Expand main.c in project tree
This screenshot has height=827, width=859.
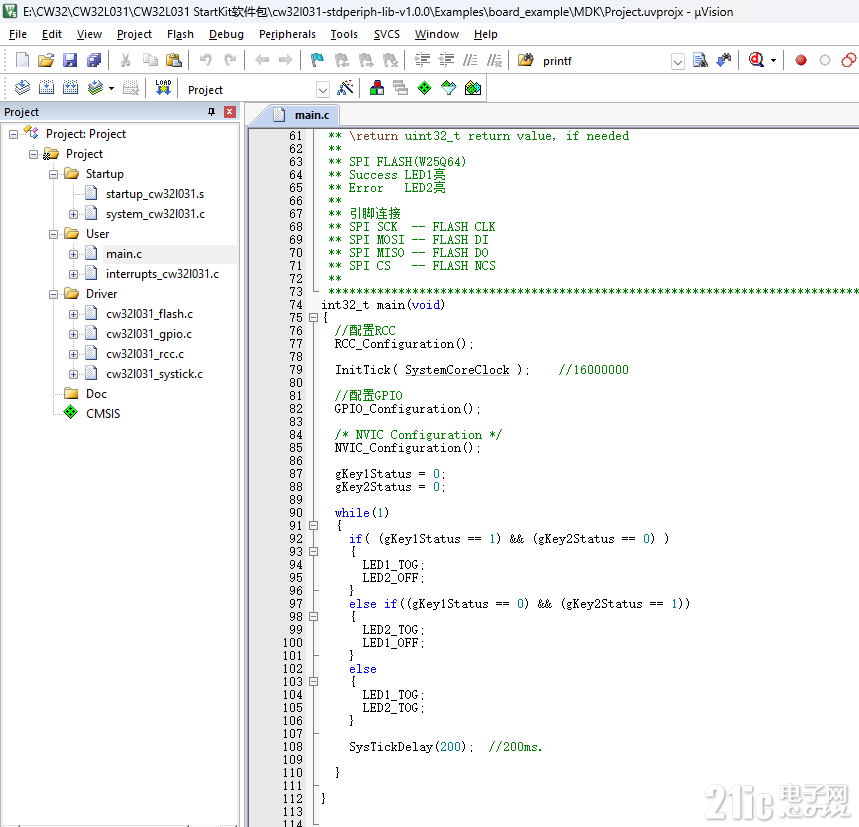click(73, 254)
